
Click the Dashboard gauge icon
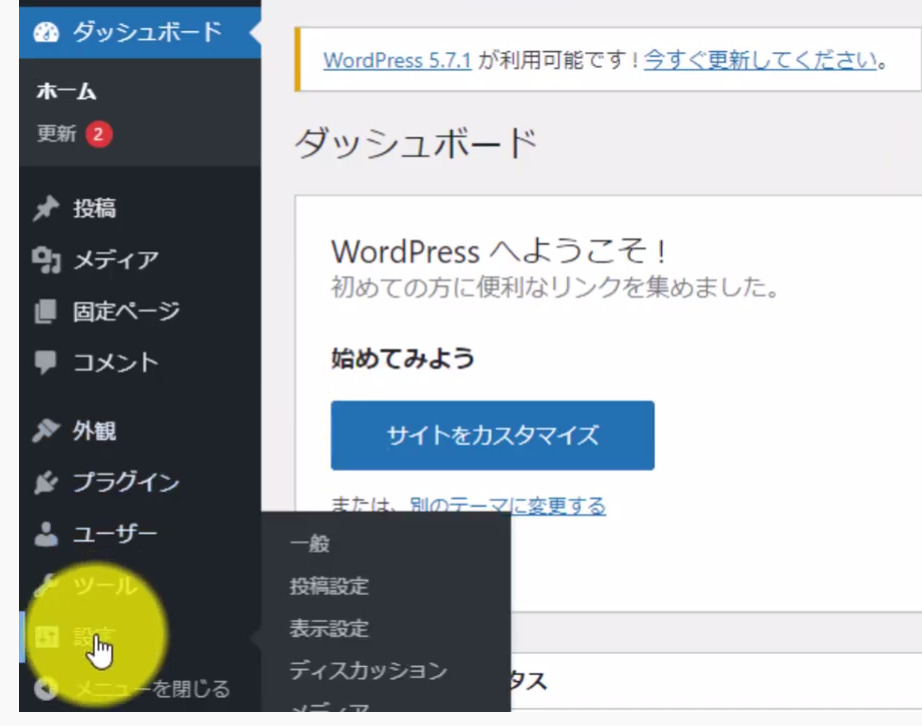pos(46,32)
